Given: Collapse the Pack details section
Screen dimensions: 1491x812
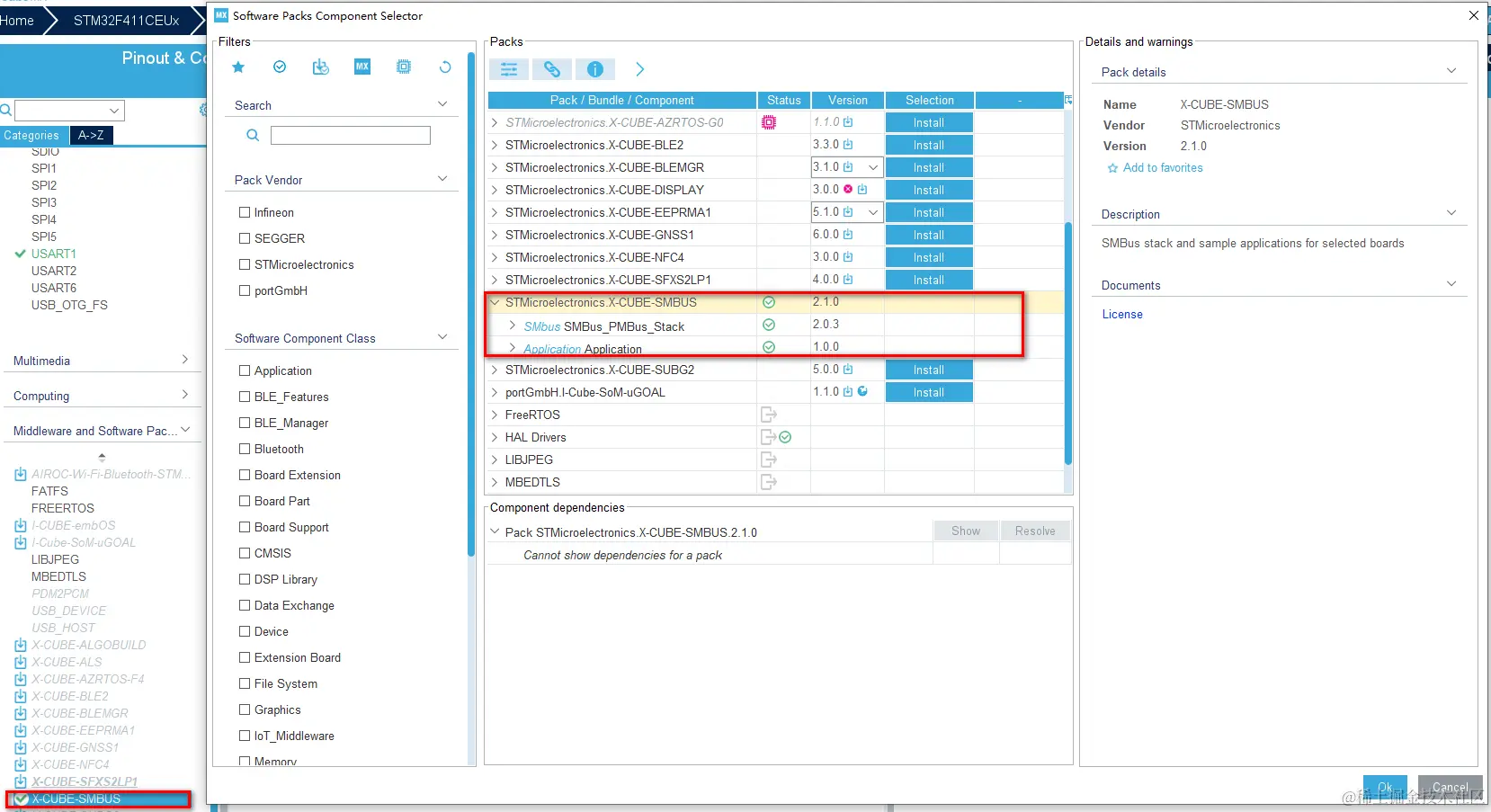Looking at the screenshot, I should tap(1451, 71).
